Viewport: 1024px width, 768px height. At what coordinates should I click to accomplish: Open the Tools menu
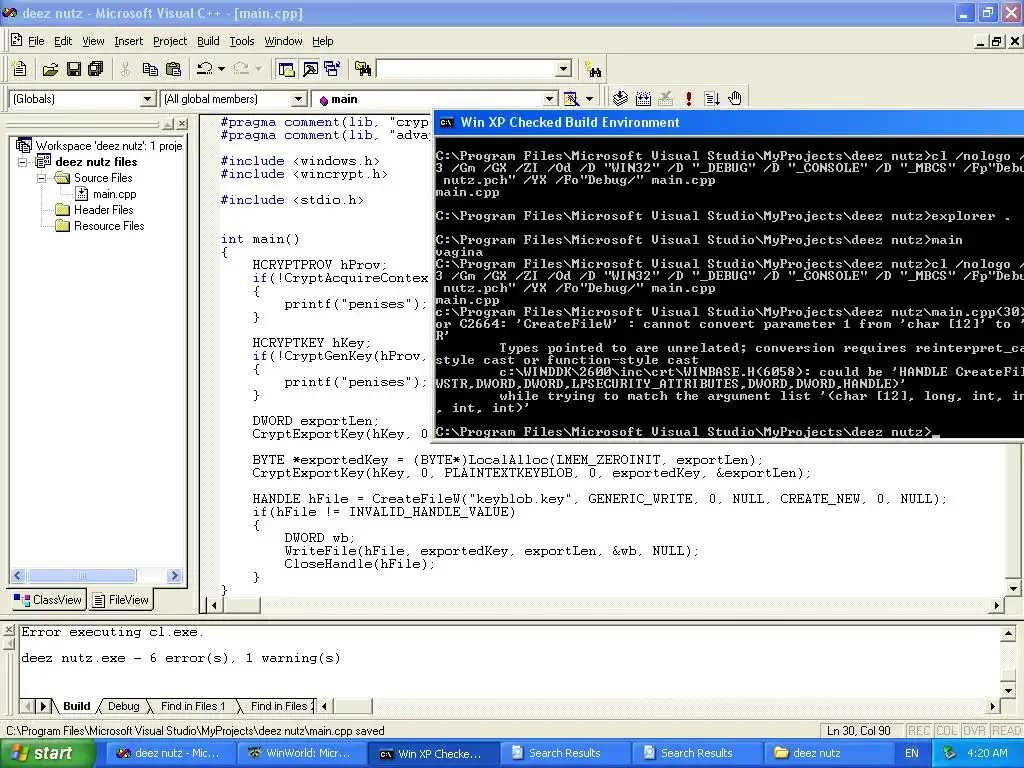[242, 41]
